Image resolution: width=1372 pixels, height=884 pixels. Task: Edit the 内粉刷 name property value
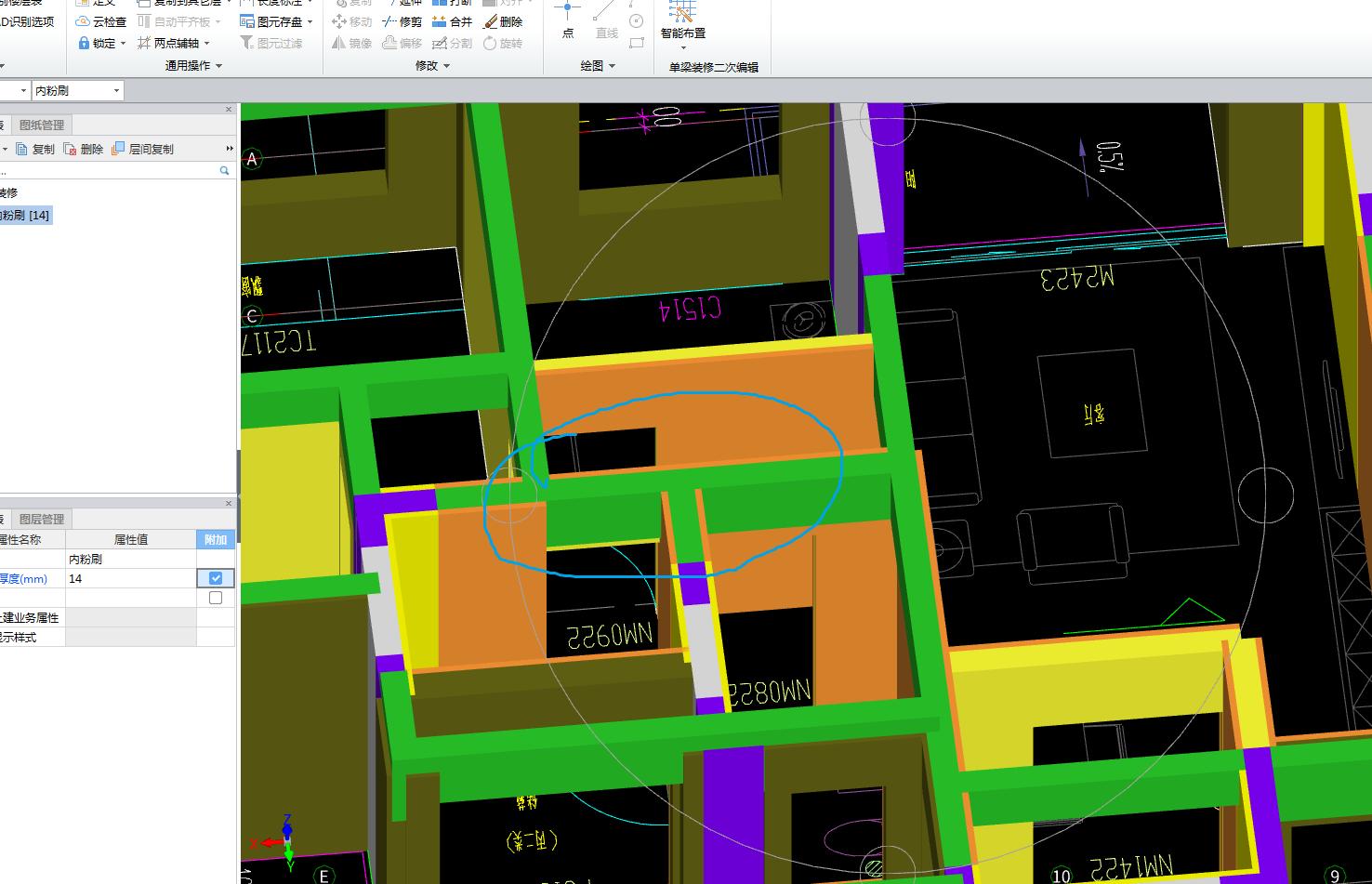click(x=131, y=559)
